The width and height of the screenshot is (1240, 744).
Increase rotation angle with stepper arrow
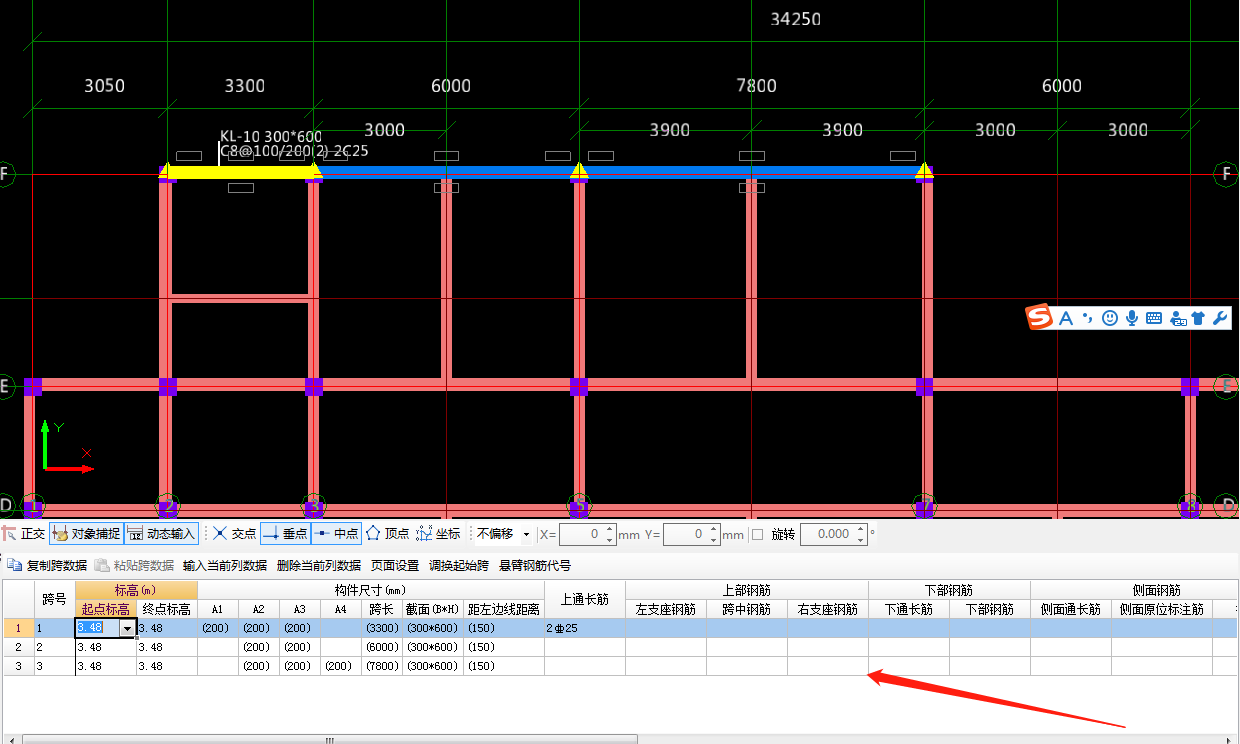tap(860, 529)
